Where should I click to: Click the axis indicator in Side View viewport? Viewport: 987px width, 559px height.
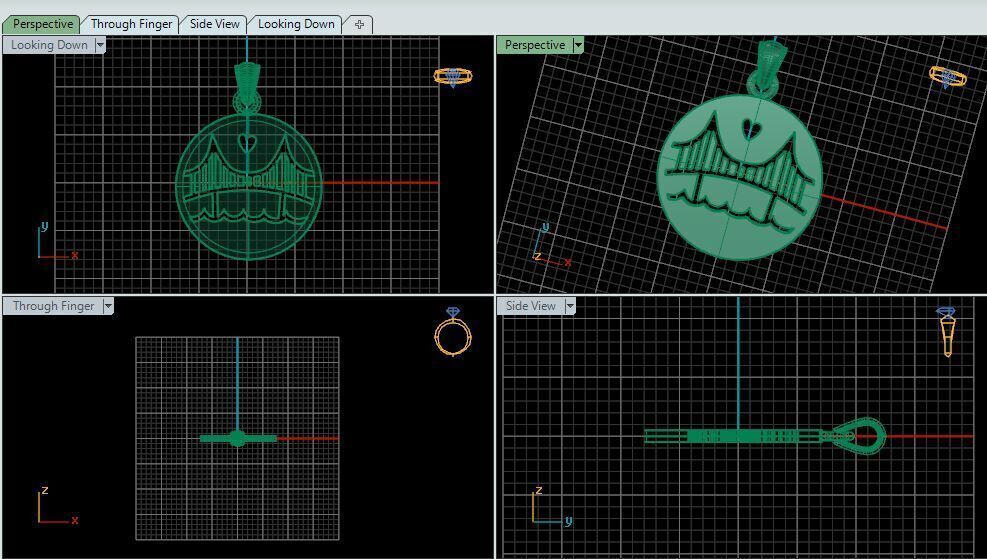553,505
